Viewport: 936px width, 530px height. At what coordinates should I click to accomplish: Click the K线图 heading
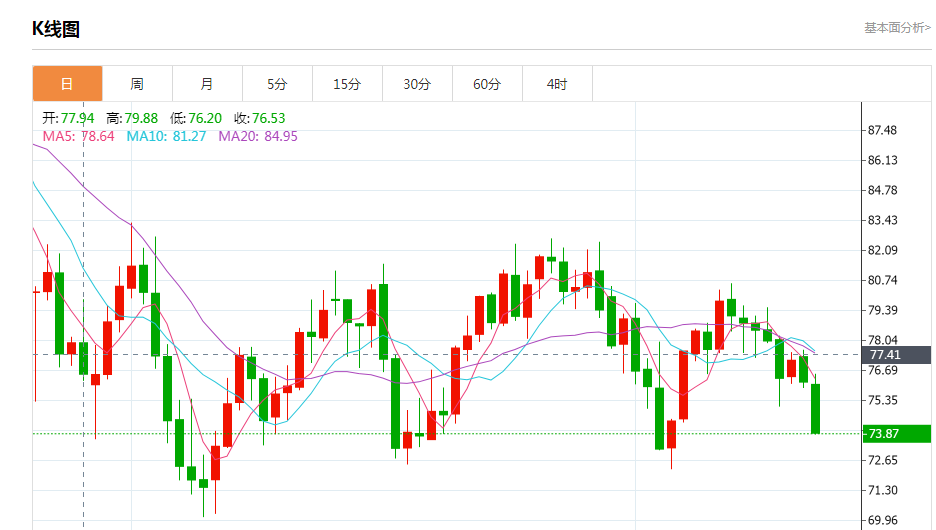pyautogui.click(x=56, y=29)
